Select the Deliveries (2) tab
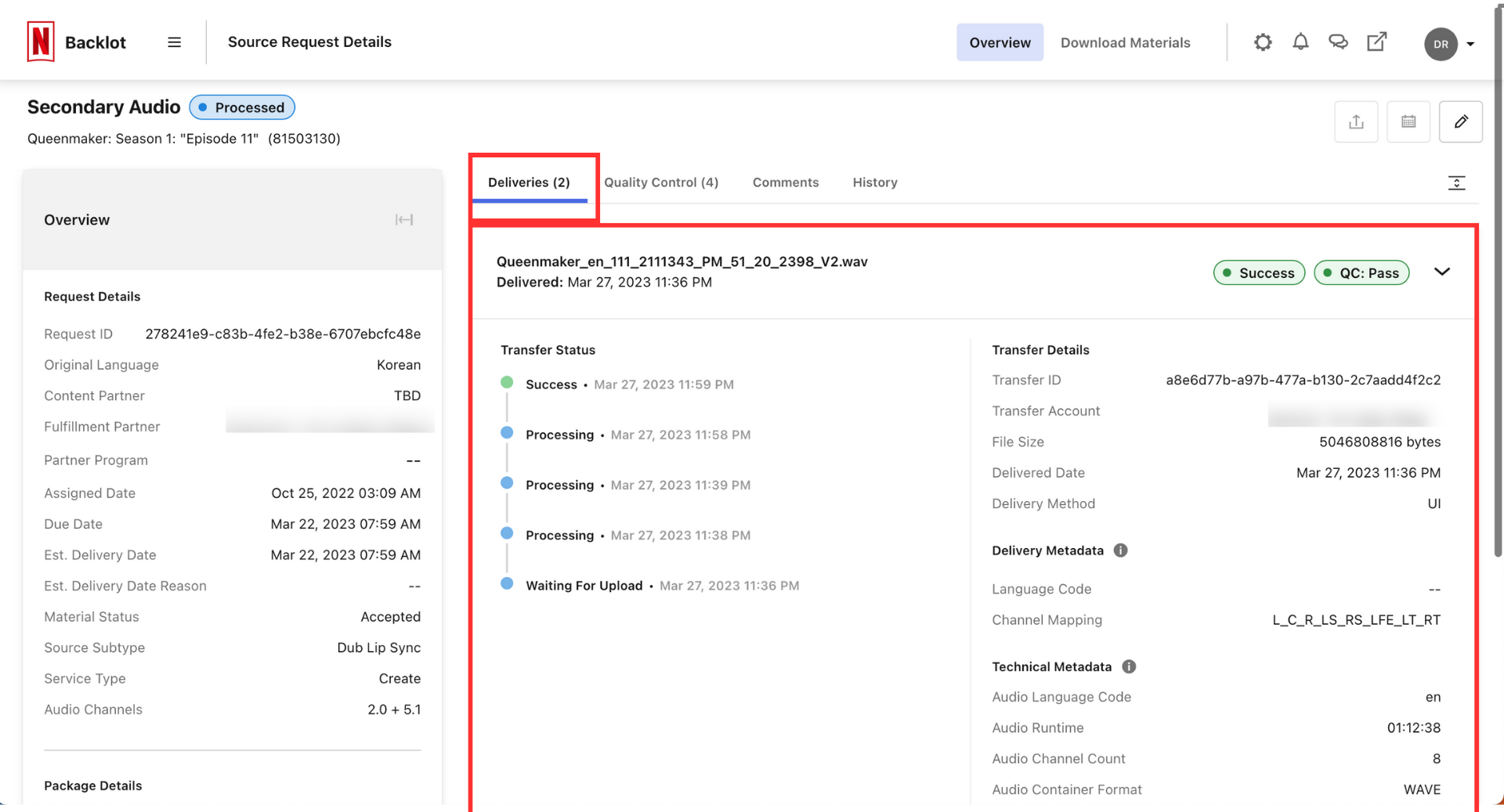Viewport: 1504px width, 812px height. click(x=530, y=182)
